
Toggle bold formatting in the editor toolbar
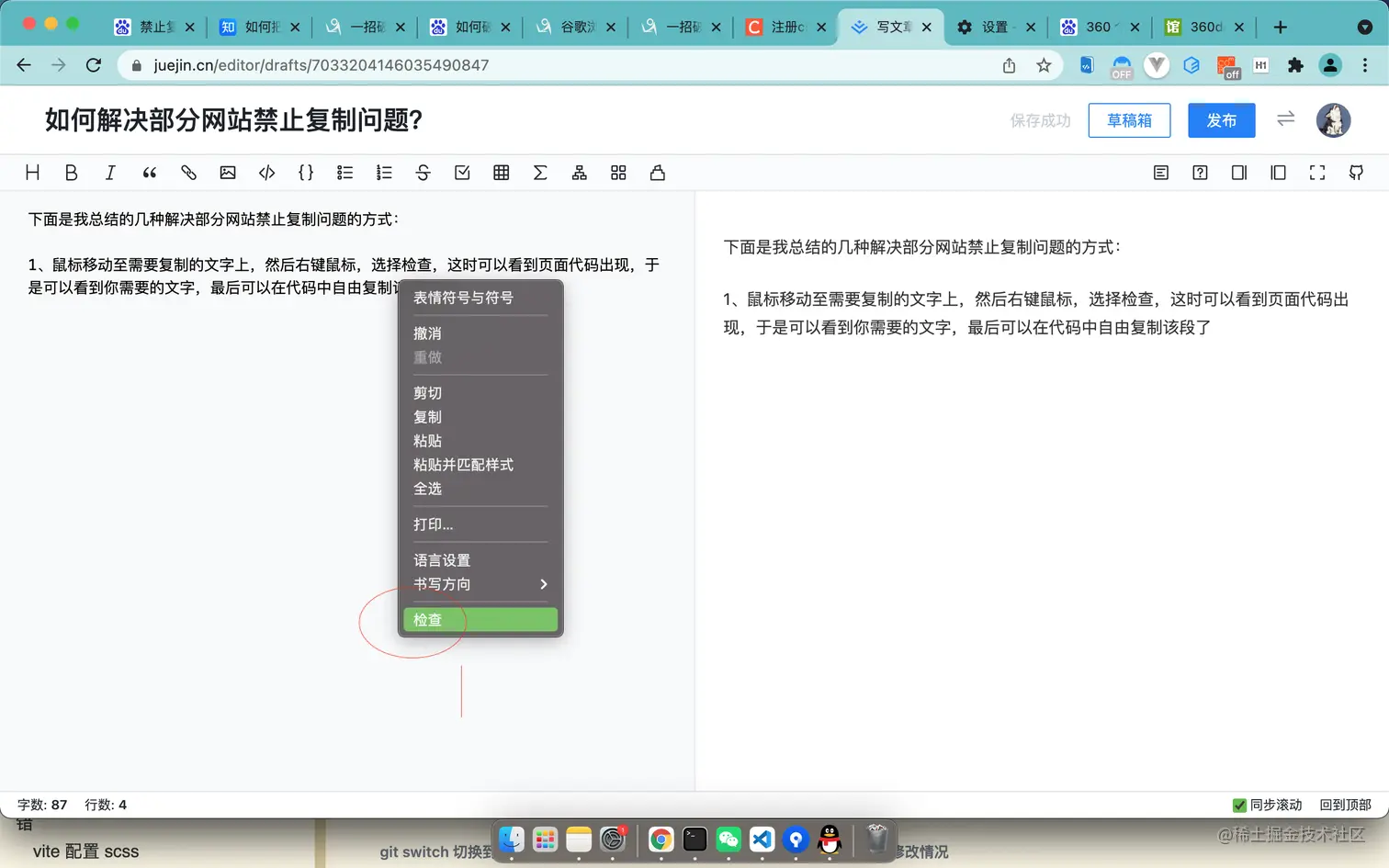71,173
